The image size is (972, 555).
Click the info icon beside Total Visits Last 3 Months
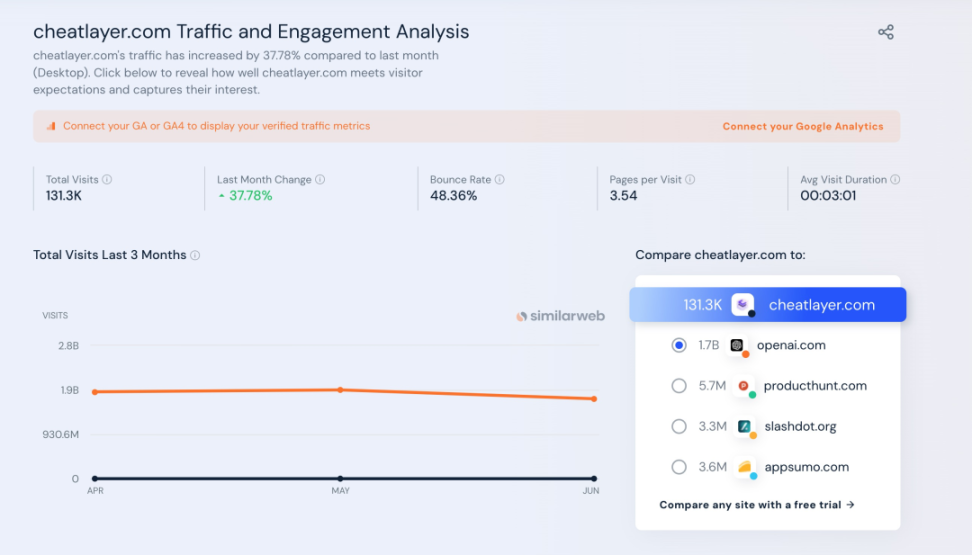pos(195,255)
